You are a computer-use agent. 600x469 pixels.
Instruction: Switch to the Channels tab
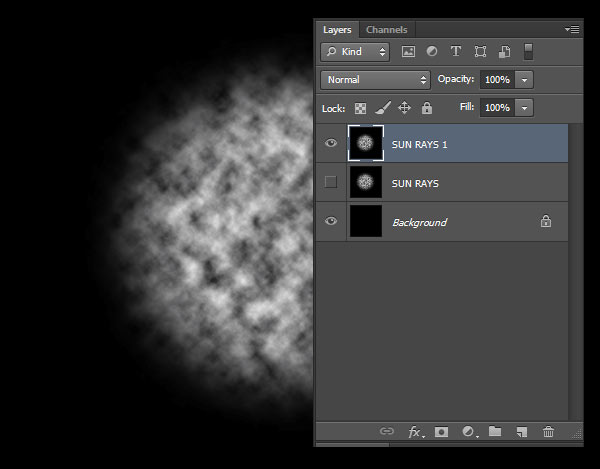coord(386,30)
